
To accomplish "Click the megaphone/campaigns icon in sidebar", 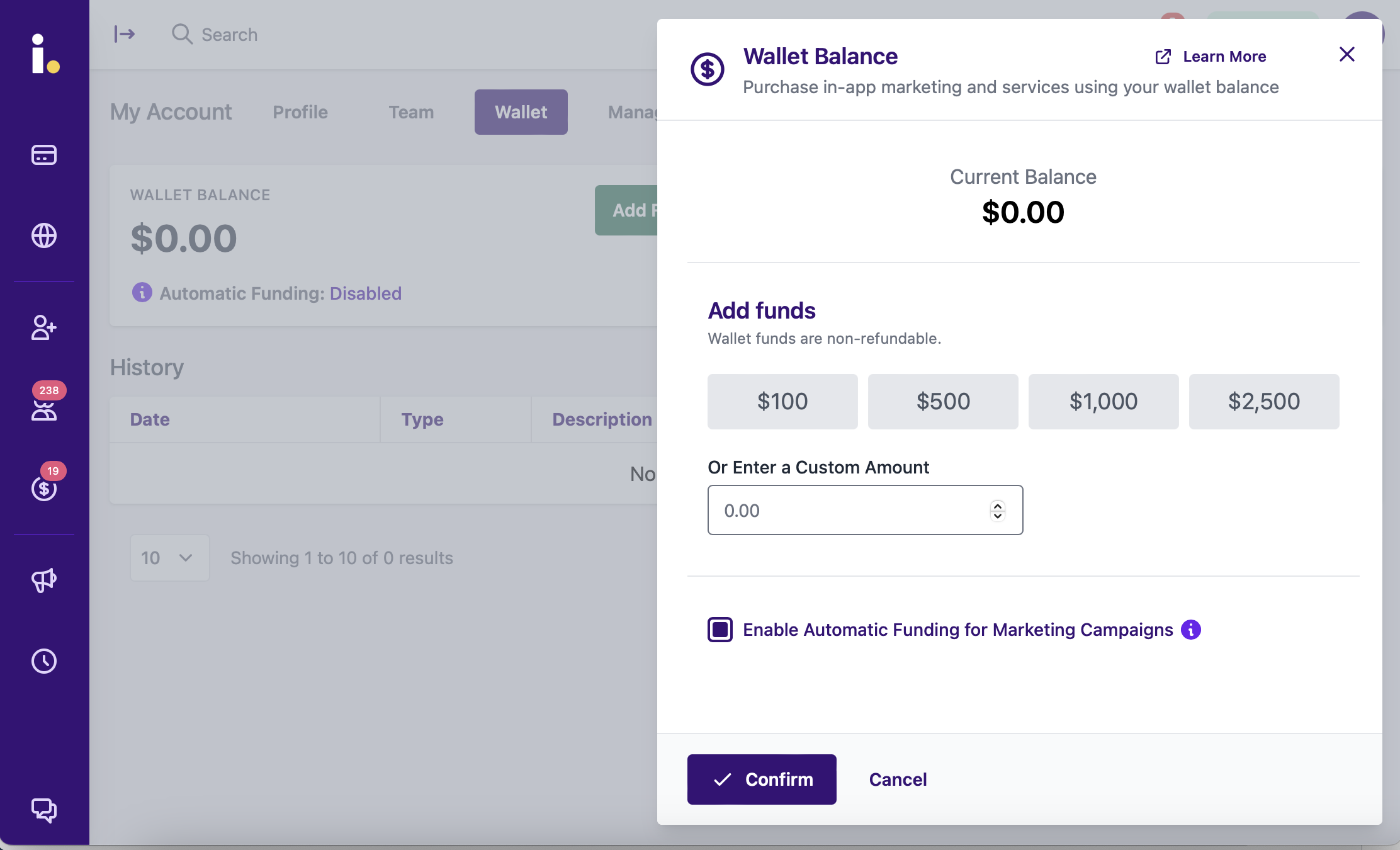I will tap(44, 579).
